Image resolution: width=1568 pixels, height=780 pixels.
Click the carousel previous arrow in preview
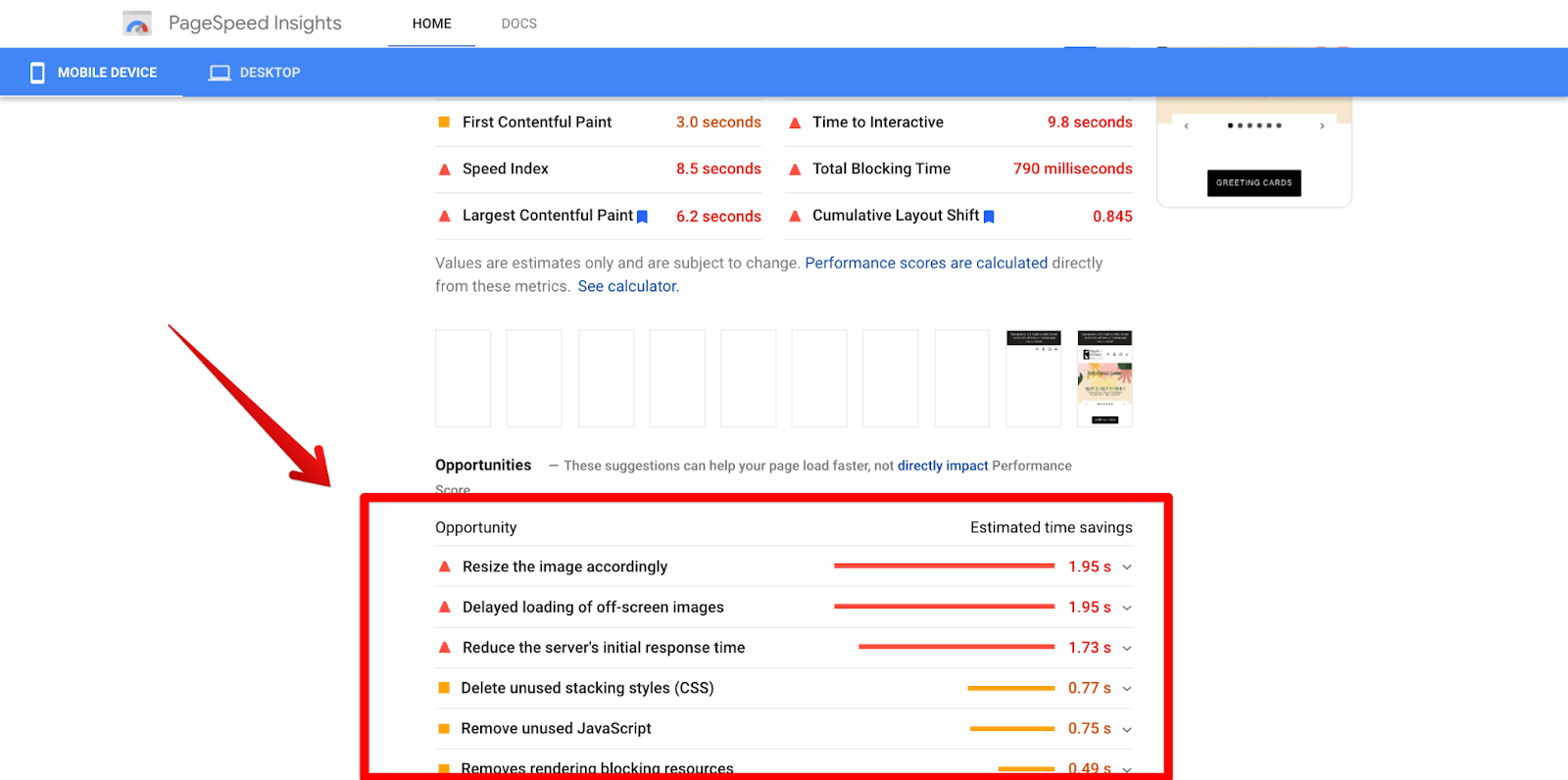click(1186, 125)
